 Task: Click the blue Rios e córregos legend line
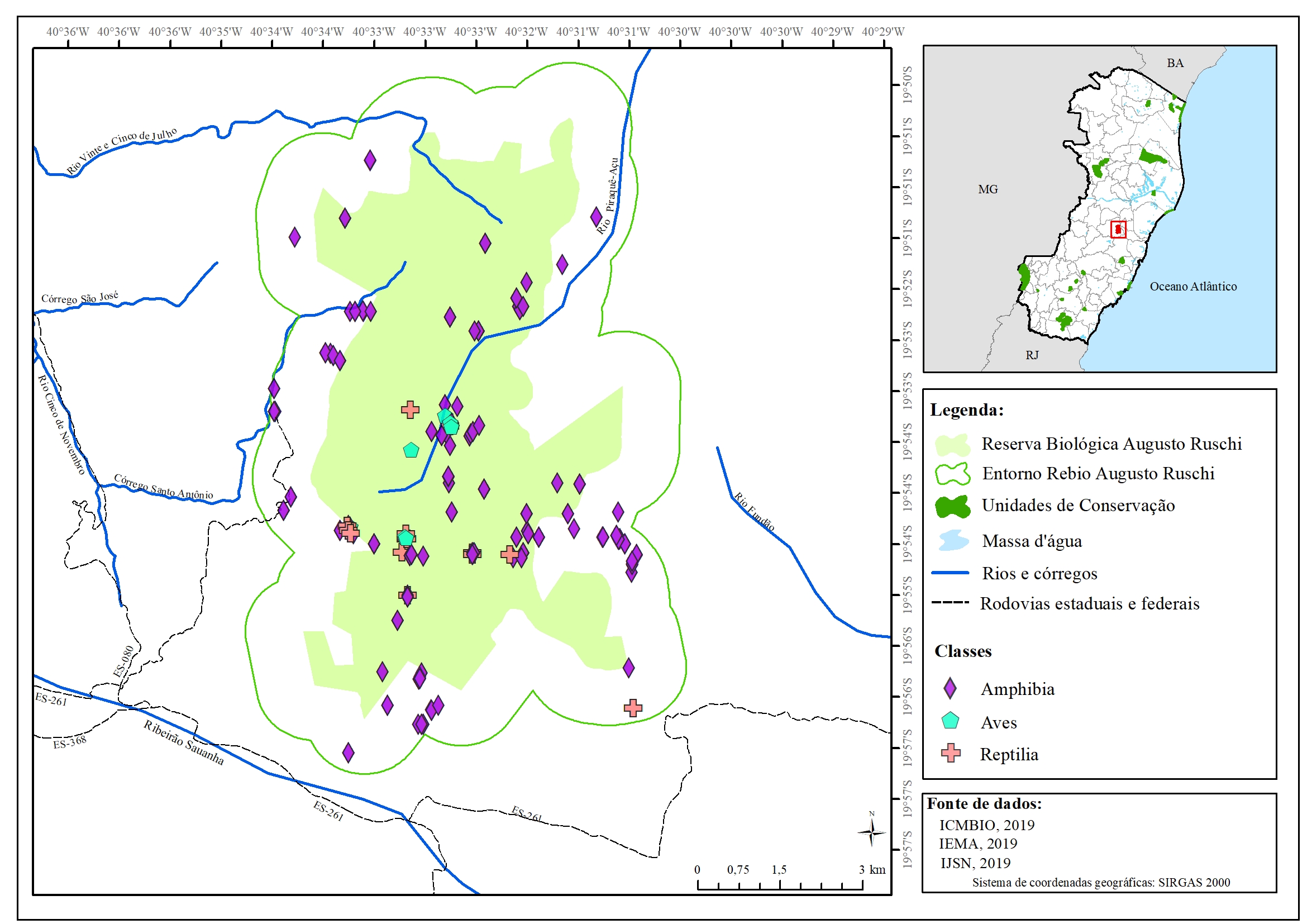click(950, 573)
